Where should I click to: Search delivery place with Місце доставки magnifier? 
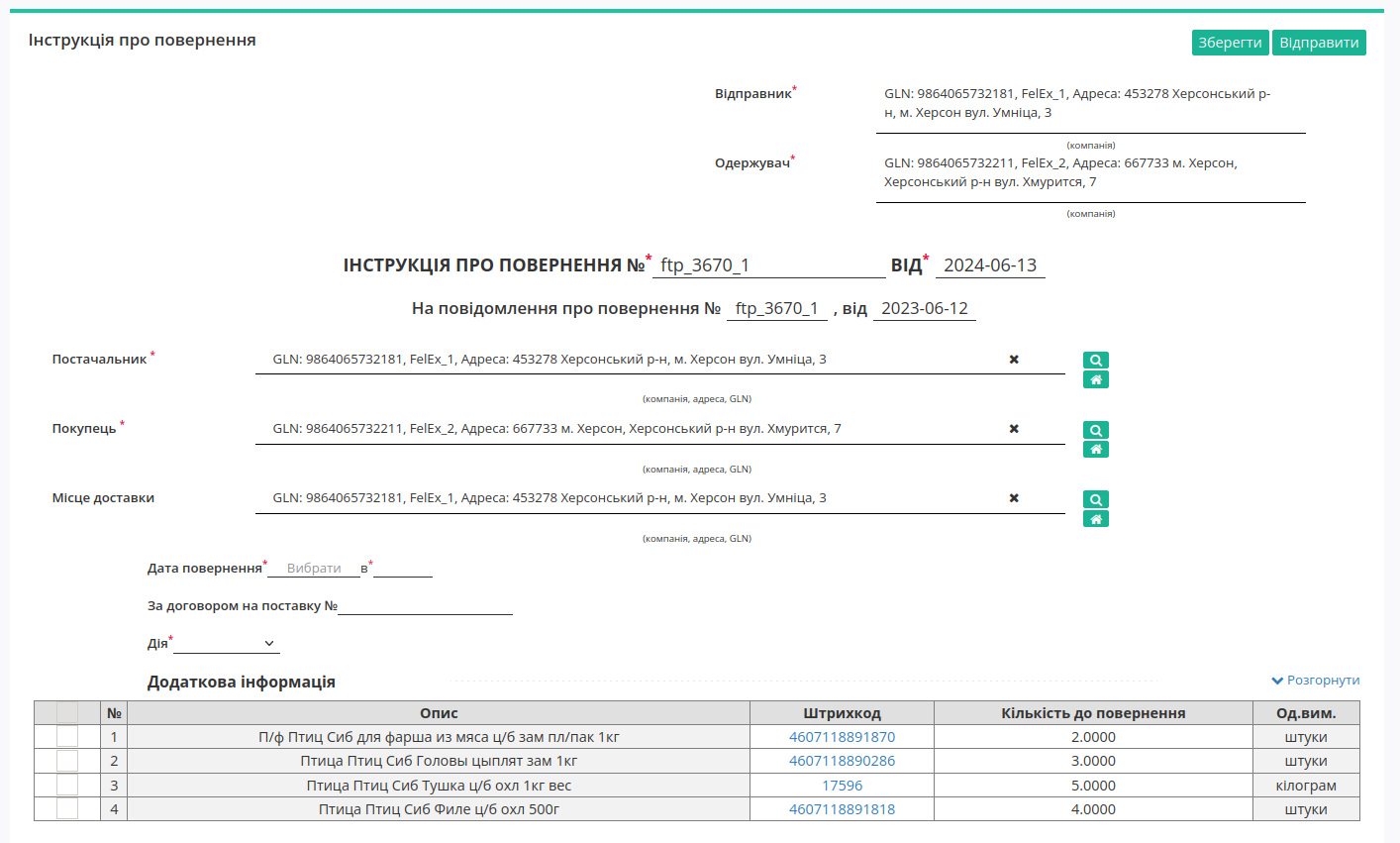click(x=1095, y=499)
